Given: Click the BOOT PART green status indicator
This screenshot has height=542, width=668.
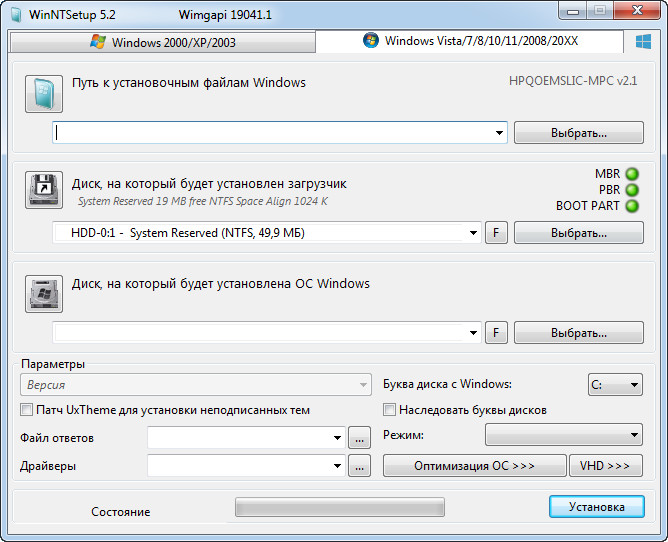Looking at the screenshot, I should (632, 206).
